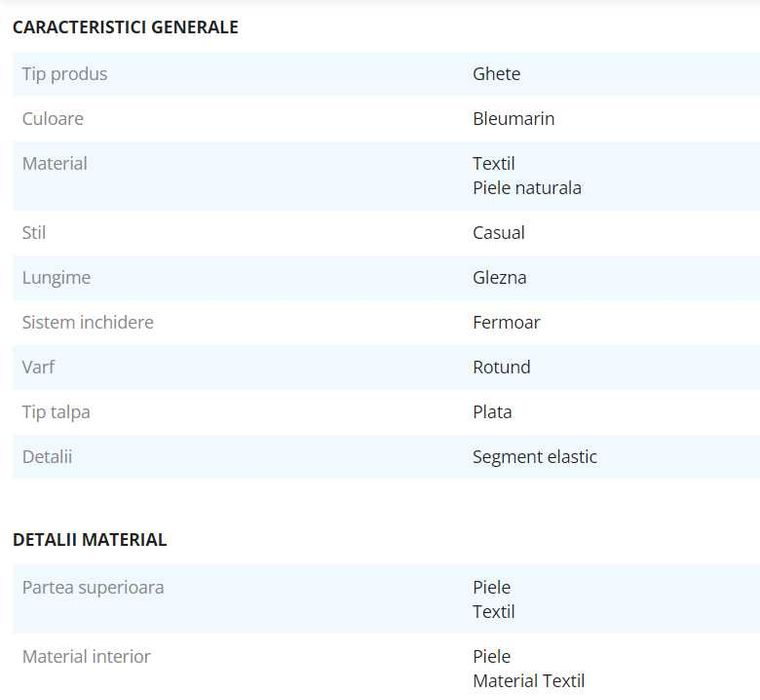The image size is (760, 700).
Task: Click the Ghete value
Action: tap(496, 74)
